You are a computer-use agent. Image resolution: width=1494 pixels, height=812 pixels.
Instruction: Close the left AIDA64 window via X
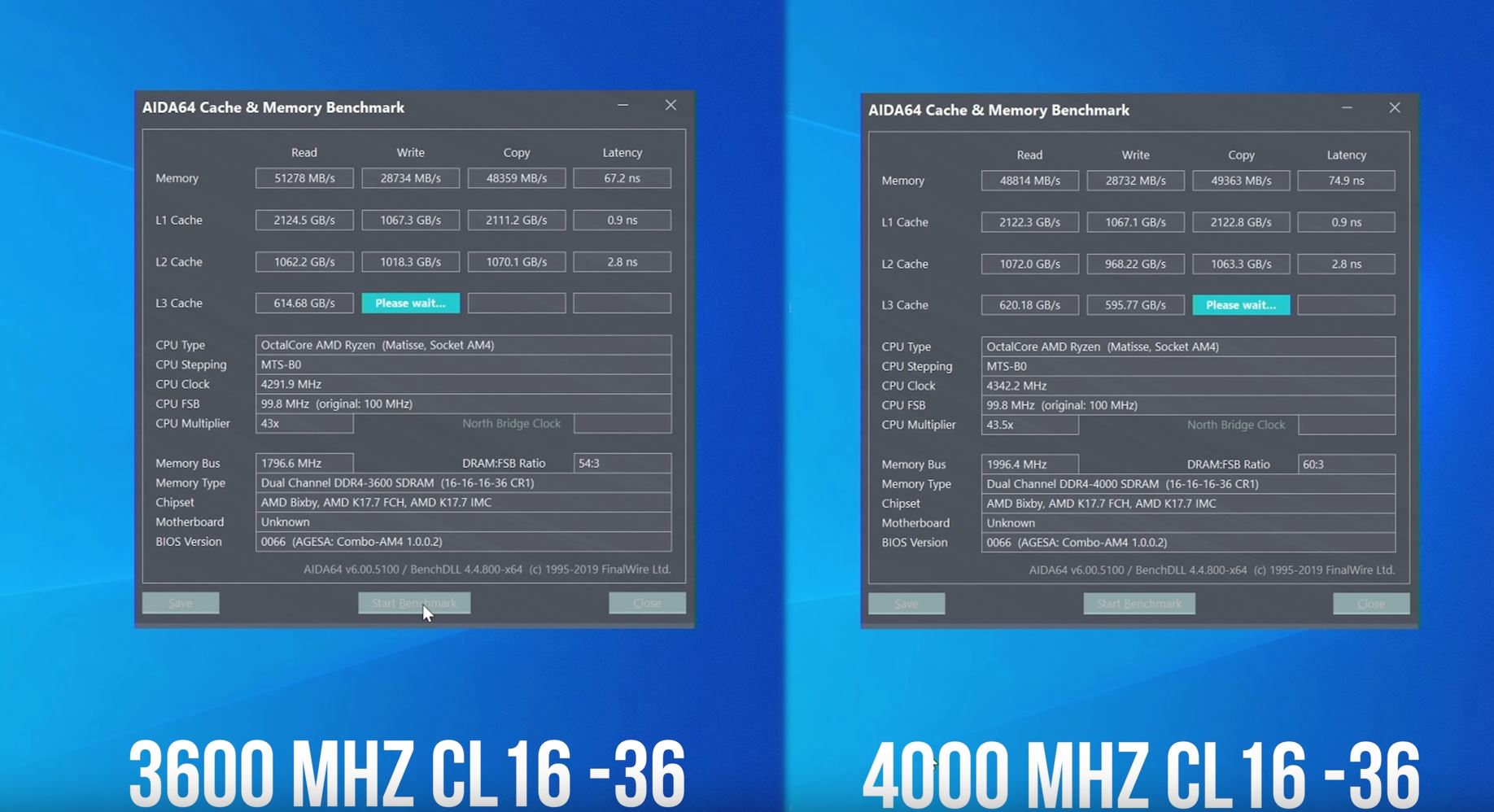tap(671, 106)
